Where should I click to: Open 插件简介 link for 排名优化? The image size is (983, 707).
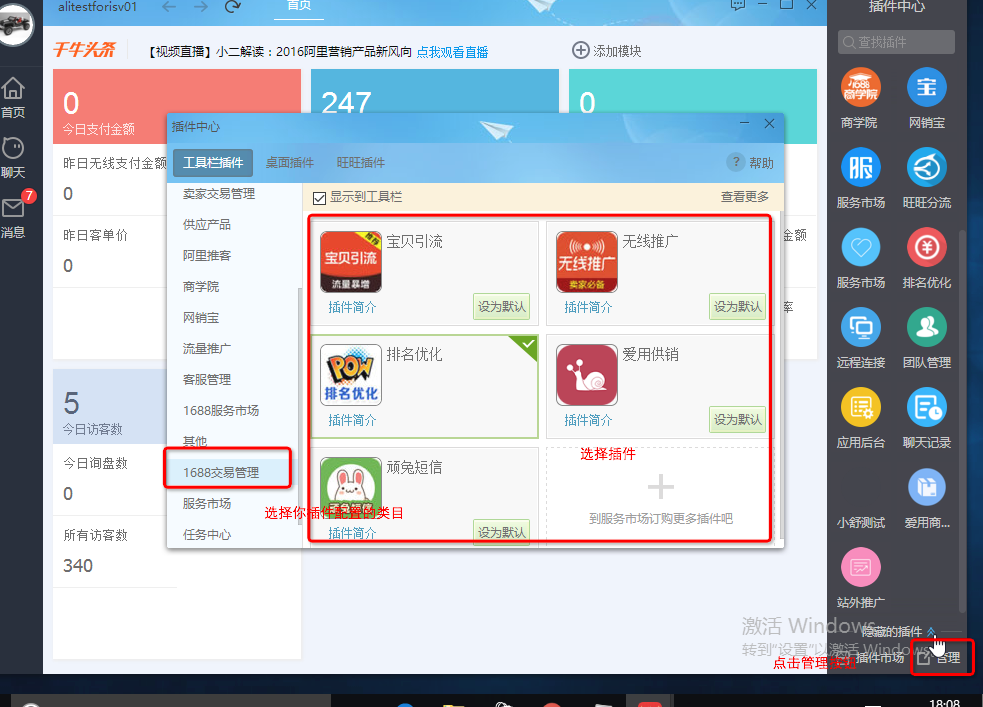pyautogui.click(x=352, y=420)
